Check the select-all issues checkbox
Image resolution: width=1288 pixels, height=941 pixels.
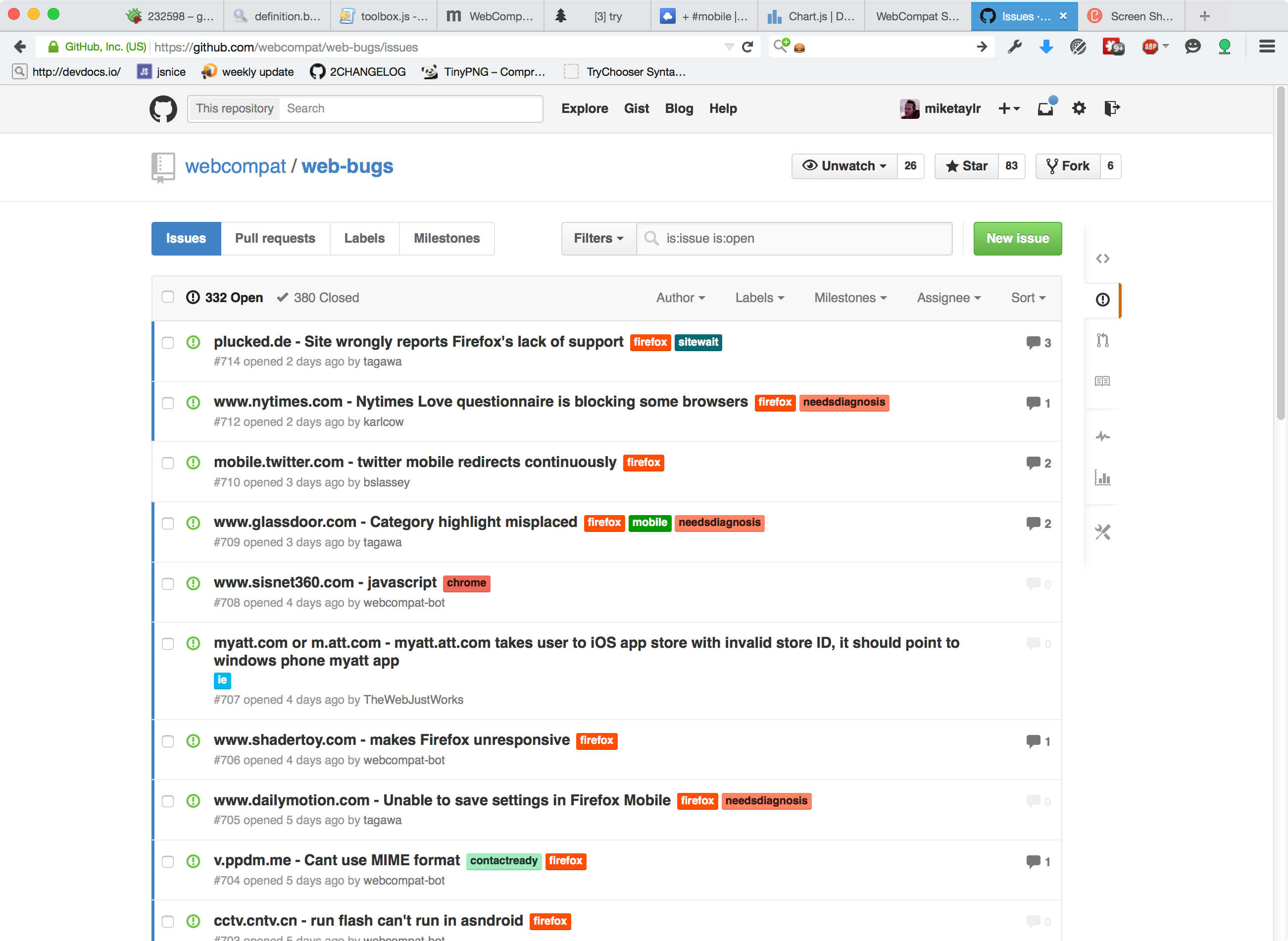click(x=168, y=297)
